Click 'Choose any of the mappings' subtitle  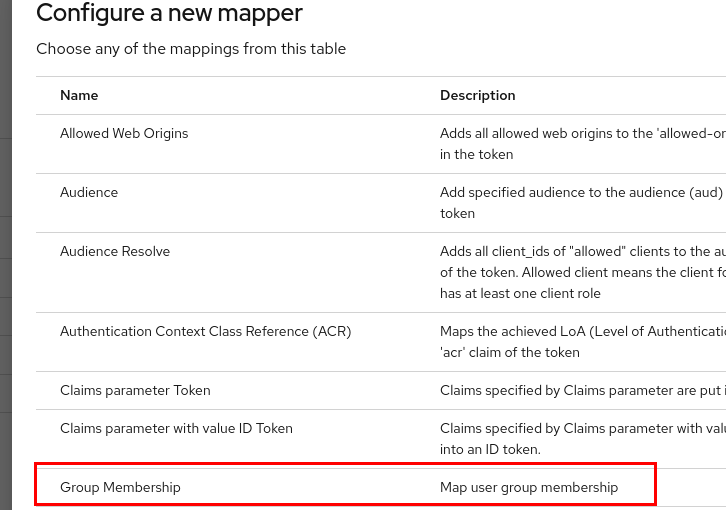click(191, 49)
